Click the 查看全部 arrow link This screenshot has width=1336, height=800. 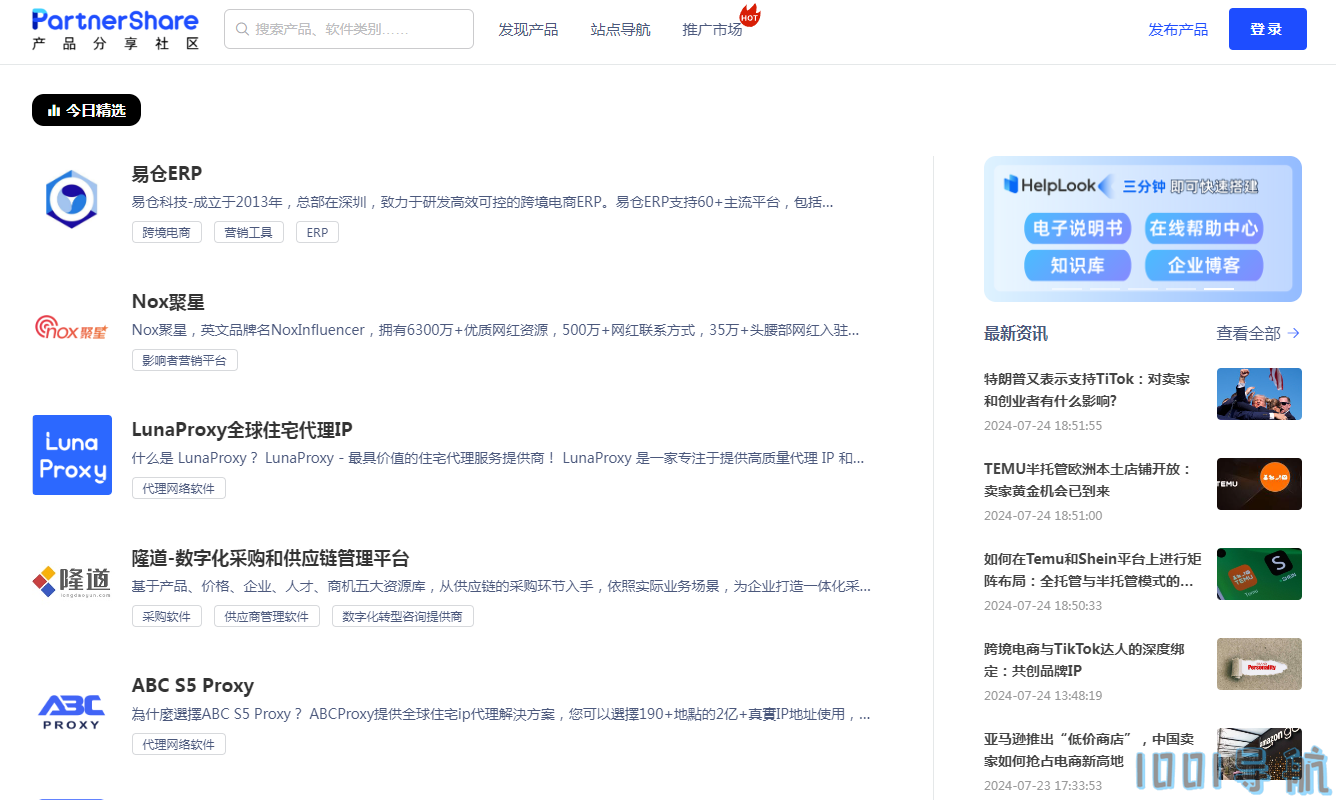point(1257,333)
